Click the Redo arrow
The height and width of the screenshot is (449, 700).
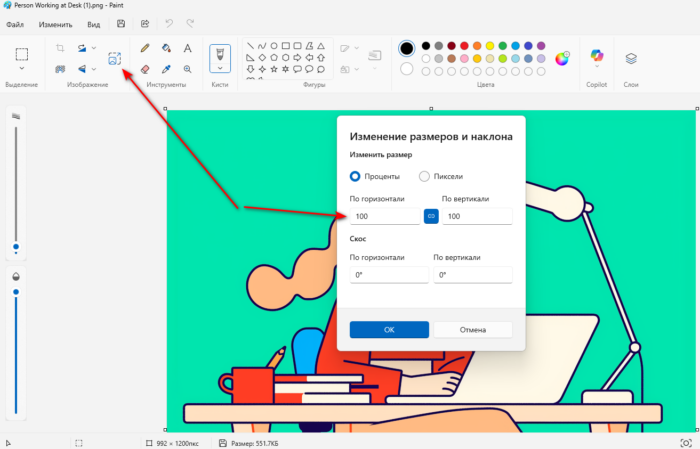pyautogui.click(x=190, y=24)
